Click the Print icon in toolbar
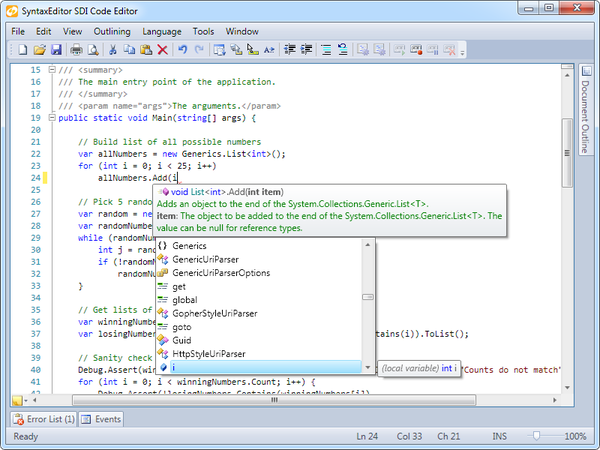 coord(76,49)
